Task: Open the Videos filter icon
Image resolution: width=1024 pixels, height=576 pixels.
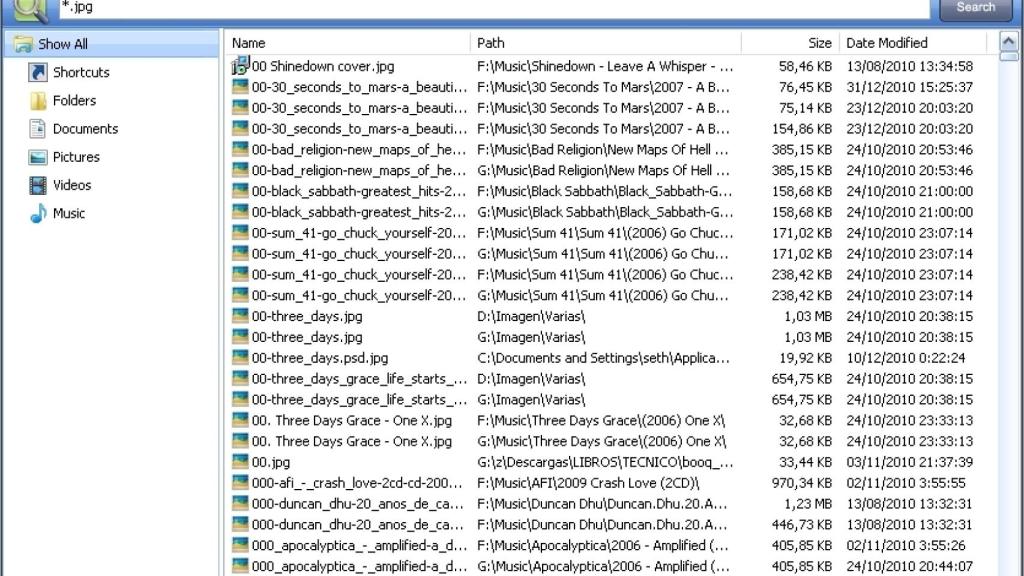Action: (x=38, y=185)
